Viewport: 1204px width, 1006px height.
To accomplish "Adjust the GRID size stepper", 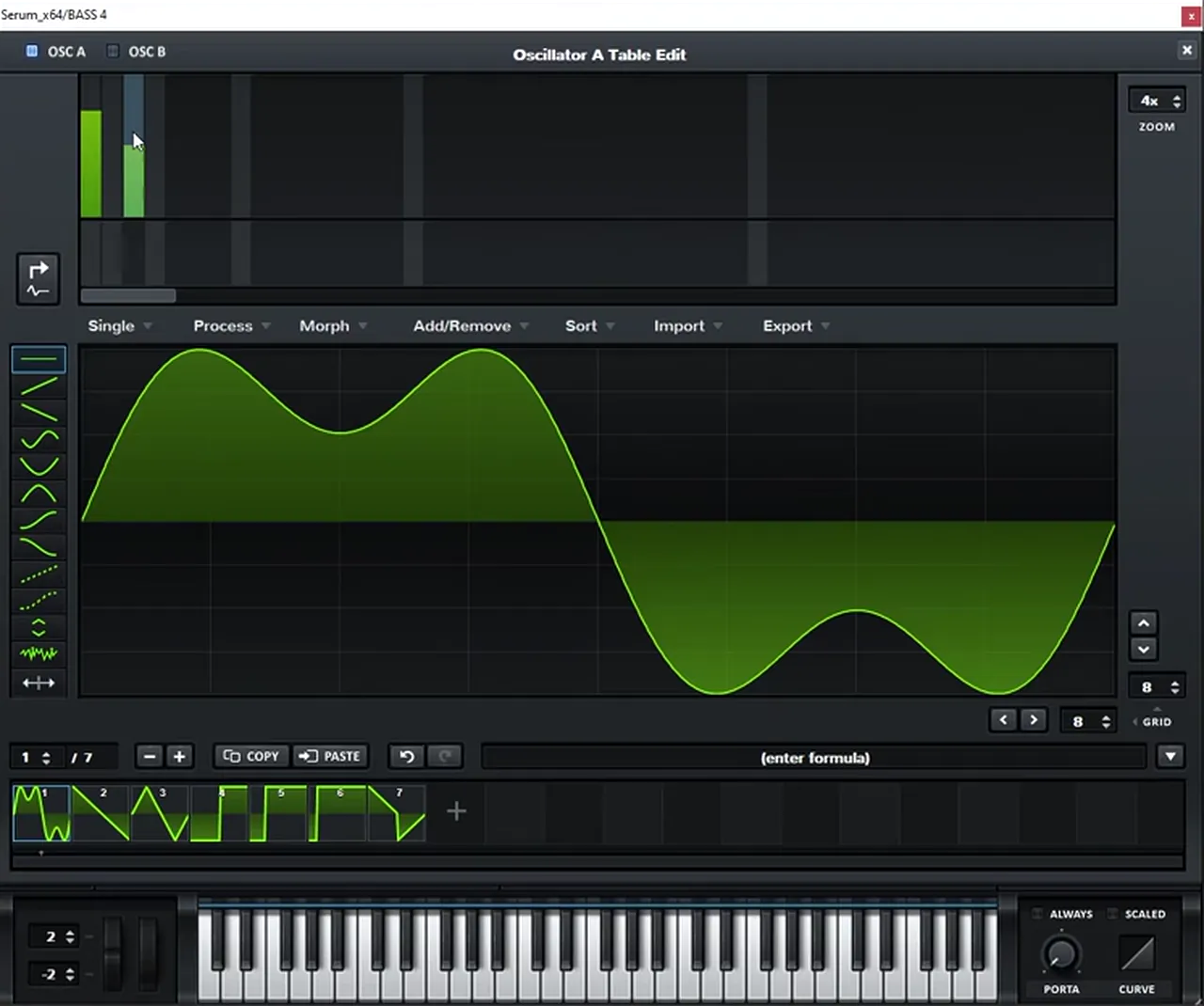I will [x=1157, y=687].
